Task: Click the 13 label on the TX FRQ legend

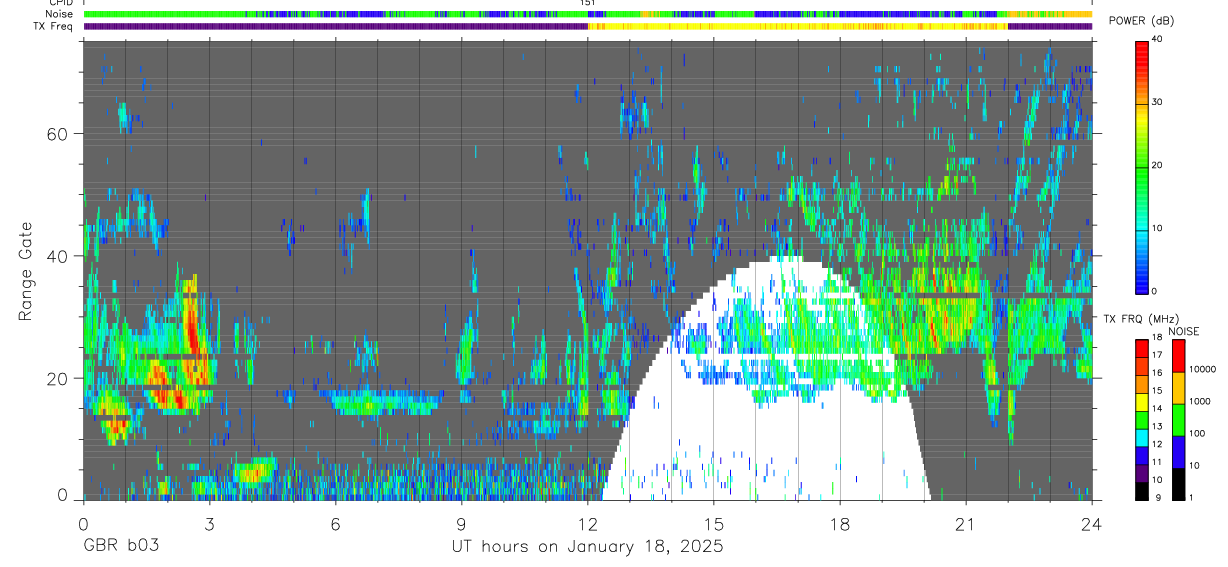Action: [x=1157, y=426]
